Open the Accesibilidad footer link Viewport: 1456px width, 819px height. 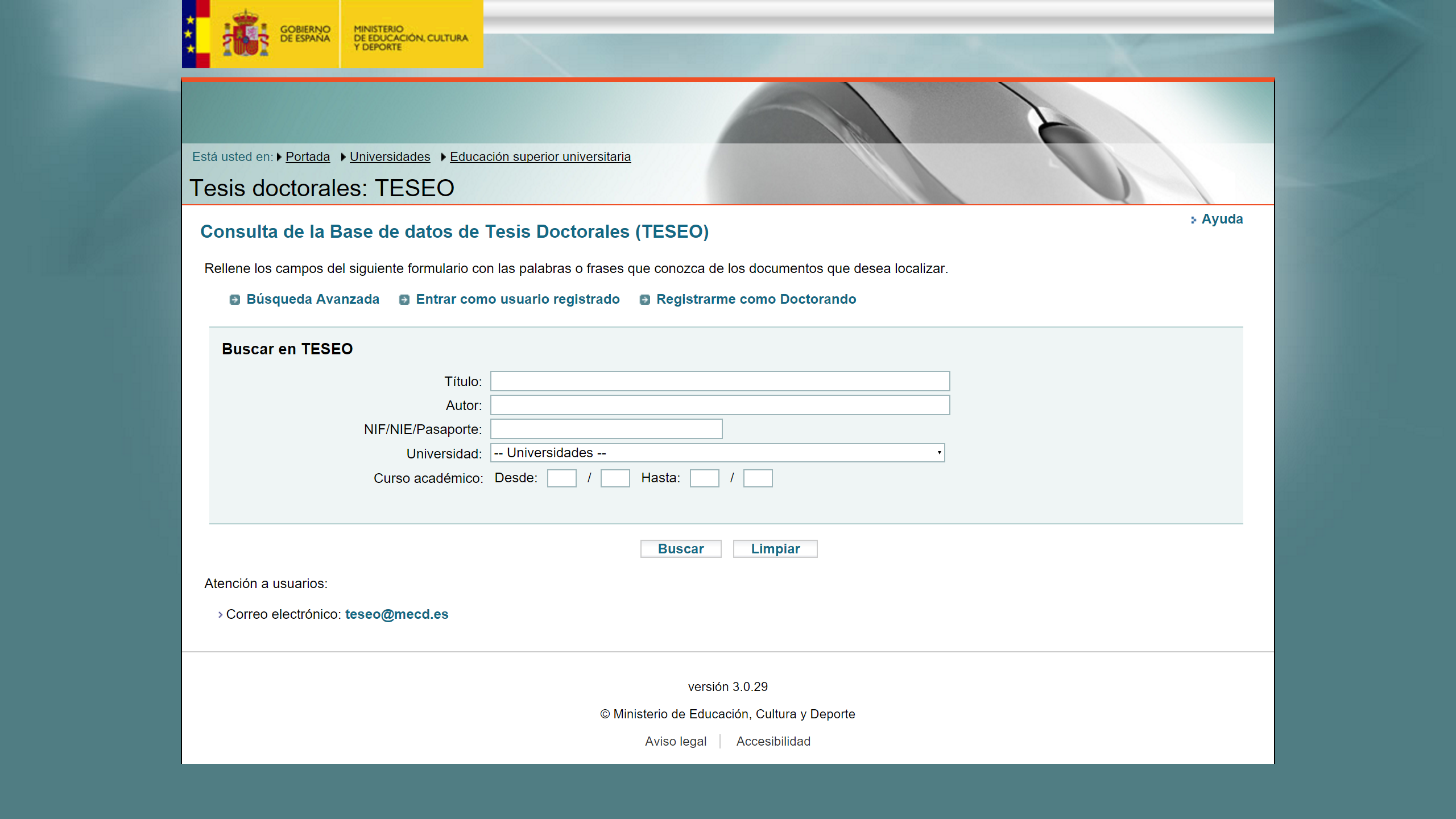[x=773, y=741]
